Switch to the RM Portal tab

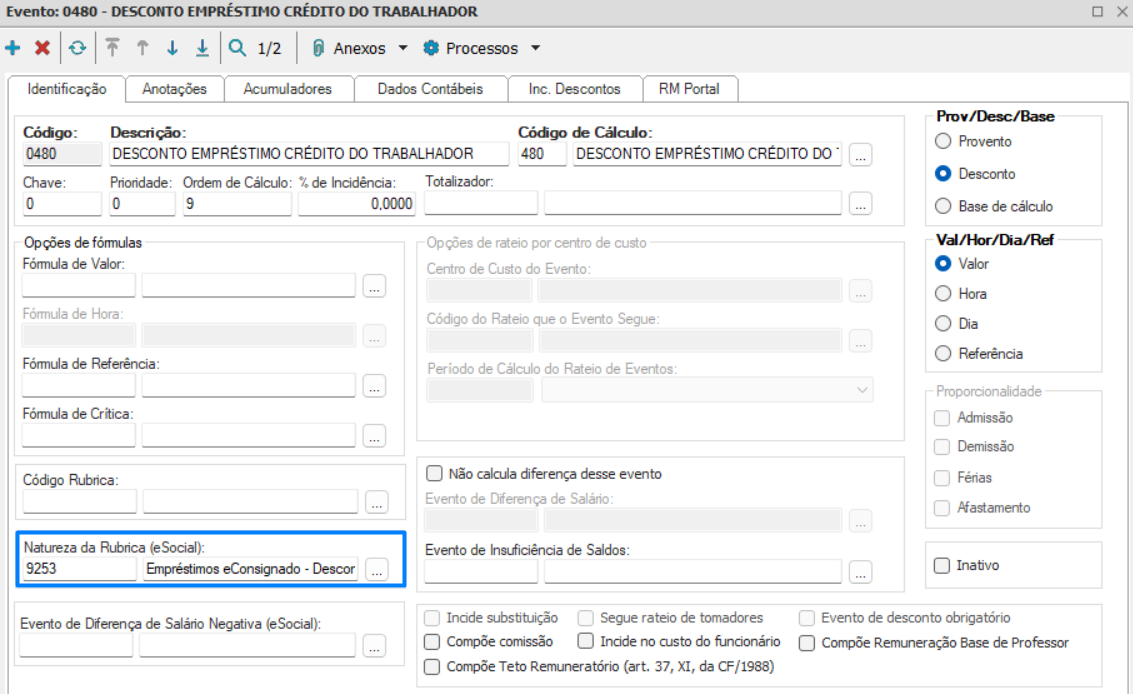click(x=689, y=89)
